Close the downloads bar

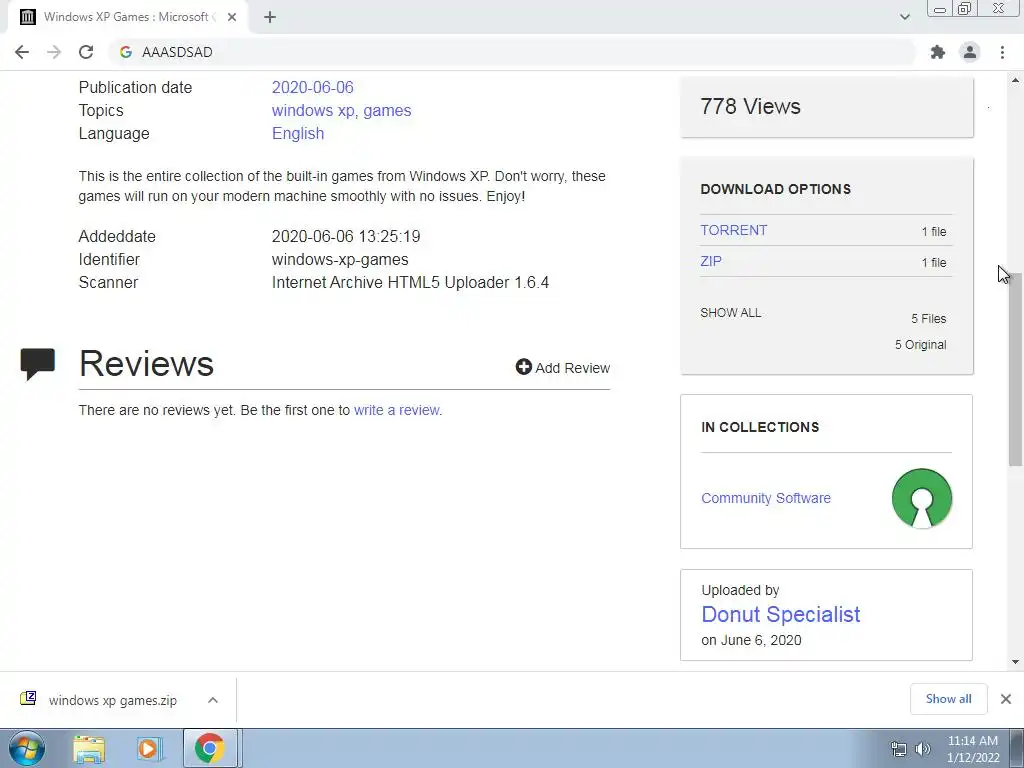point(1006,699)
